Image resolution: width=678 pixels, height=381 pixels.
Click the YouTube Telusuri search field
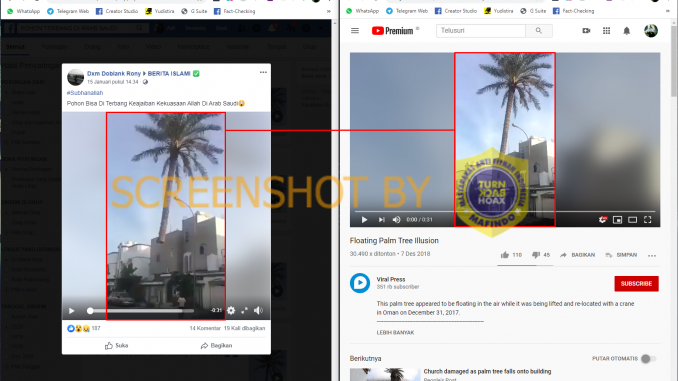481,31
